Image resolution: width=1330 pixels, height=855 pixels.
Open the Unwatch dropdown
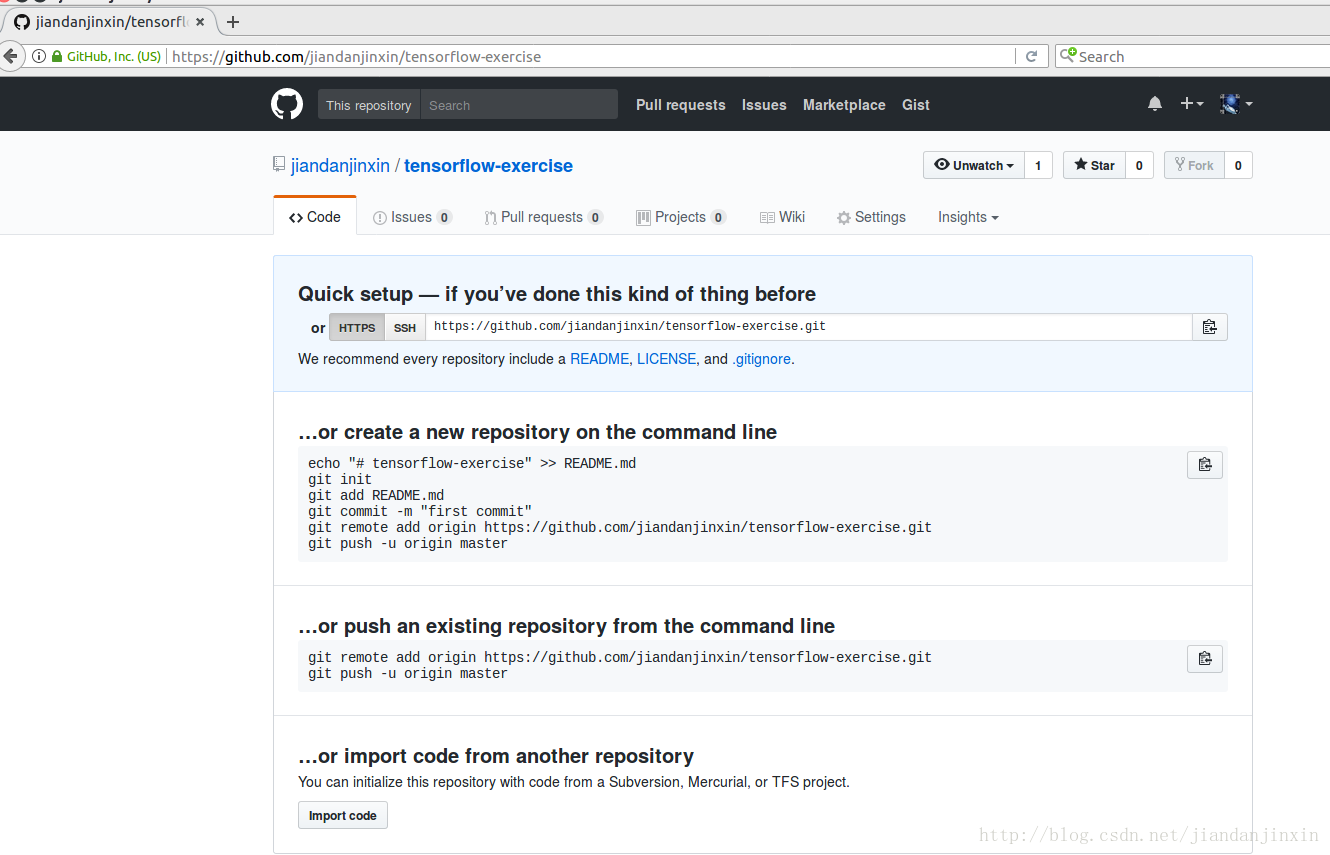tap(974, 165)
